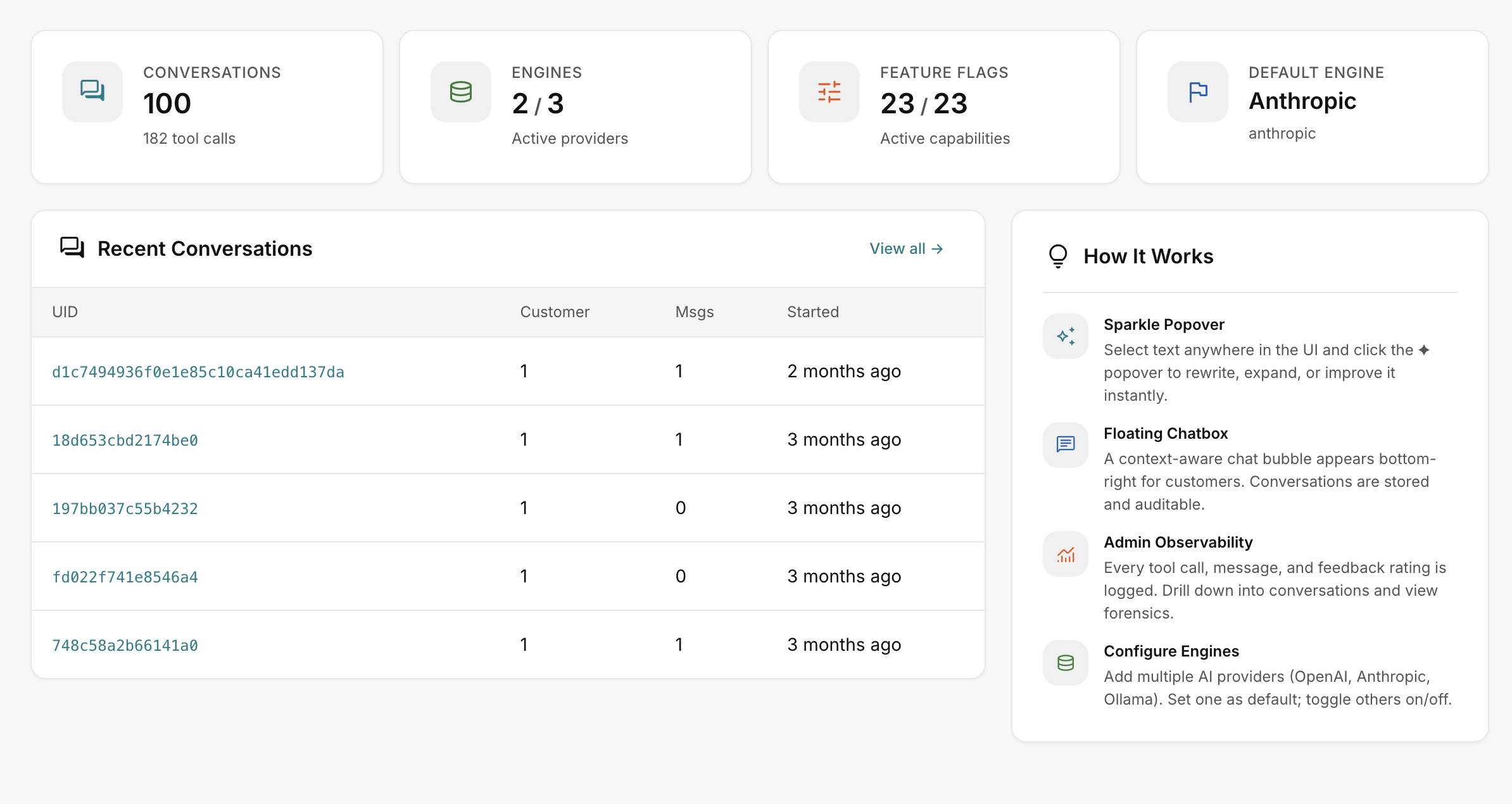This screenshot has width=1512, height=804.
Task: Click the Sparkle Popover title
Action: click(x=1164, y=325)
